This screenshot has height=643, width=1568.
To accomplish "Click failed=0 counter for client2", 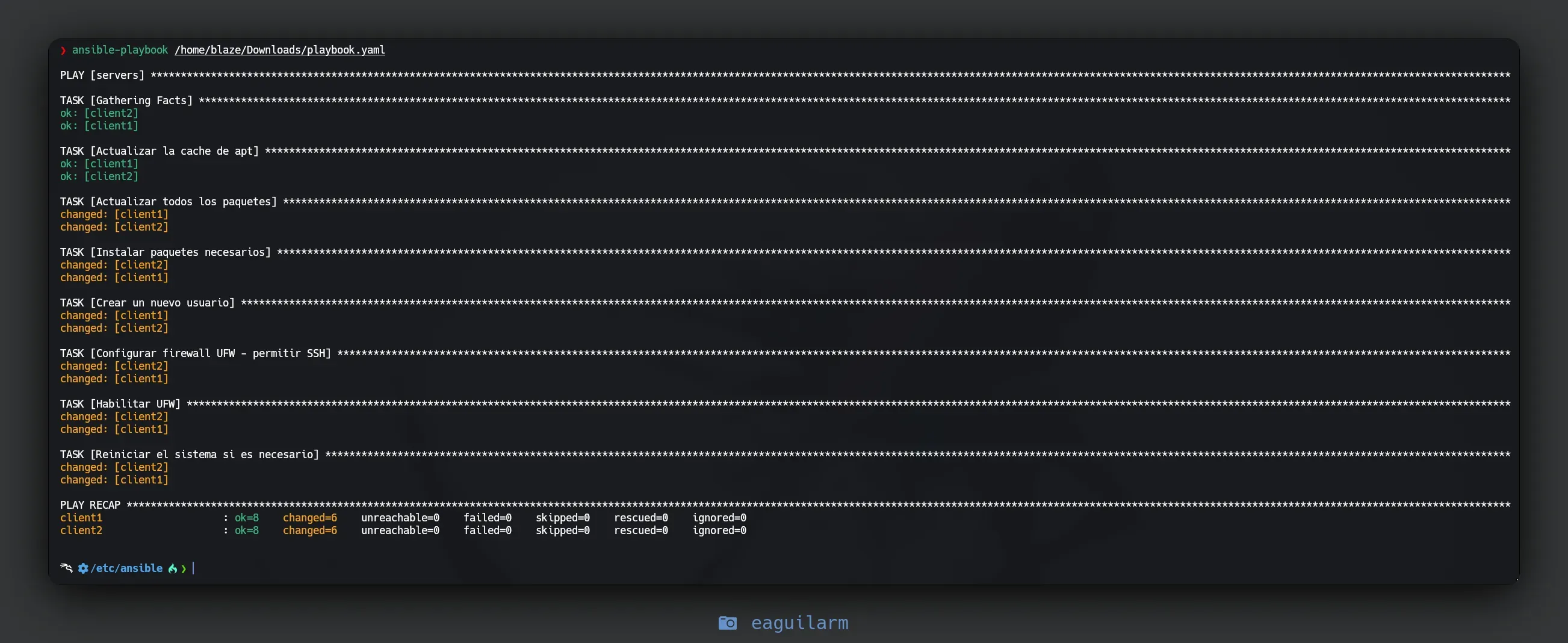I will (x=488, y=530).
